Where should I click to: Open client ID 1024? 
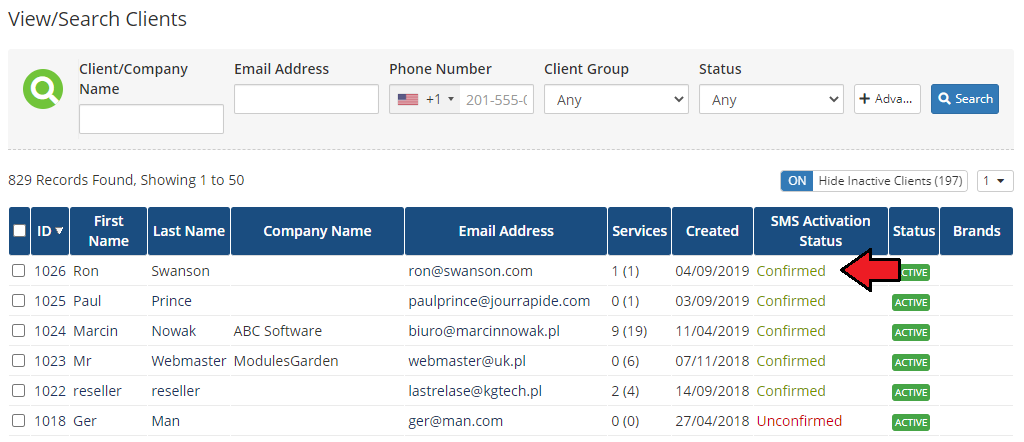coord(50,331)
